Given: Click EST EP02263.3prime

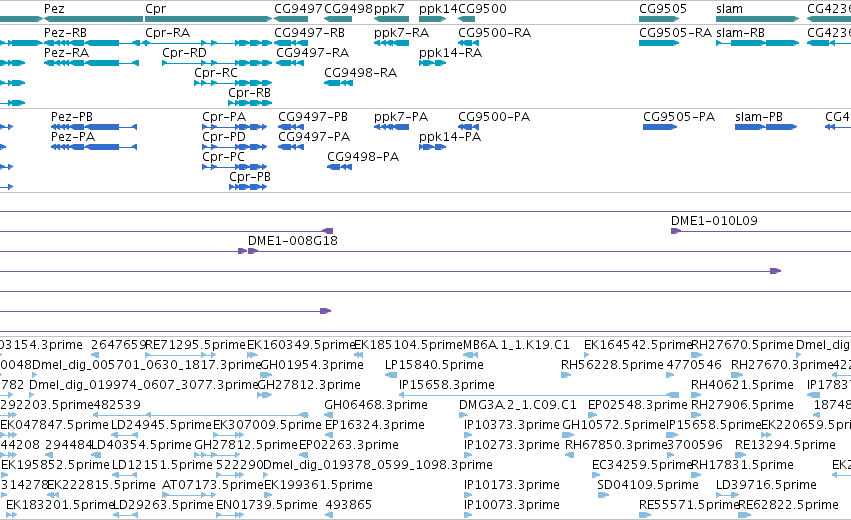Looking at the screenshot, I should 349,445.
